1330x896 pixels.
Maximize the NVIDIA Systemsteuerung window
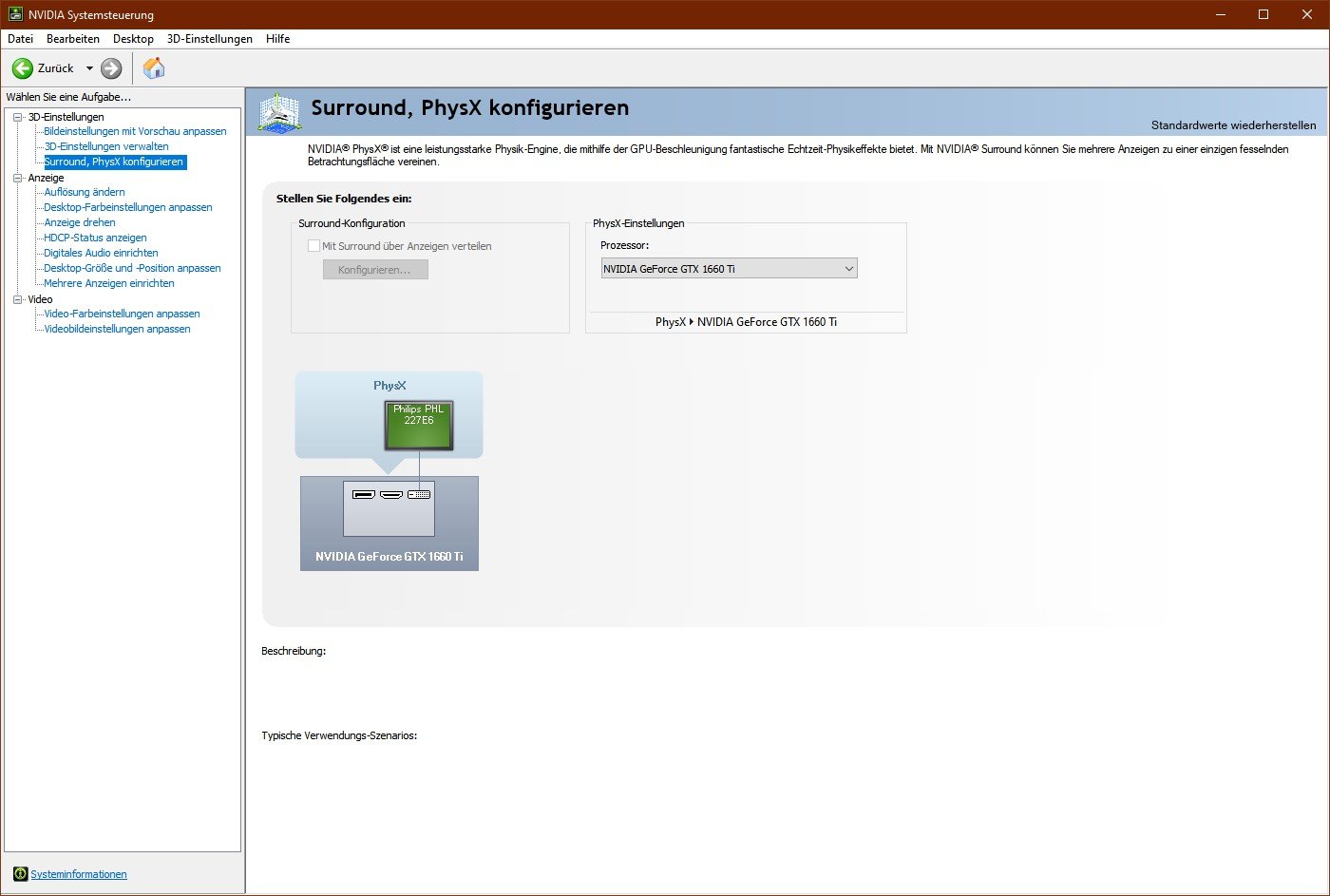[x=1263, y=14]
